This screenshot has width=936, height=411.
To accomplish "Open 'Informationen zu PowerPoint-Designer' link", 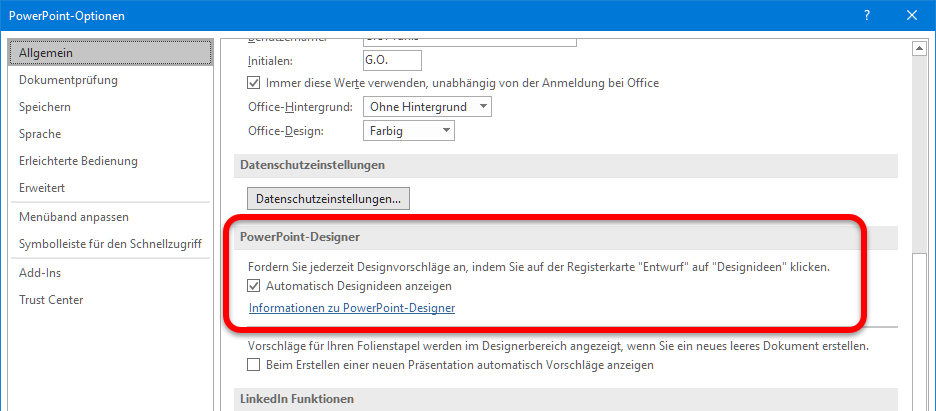I will (352, 308).
